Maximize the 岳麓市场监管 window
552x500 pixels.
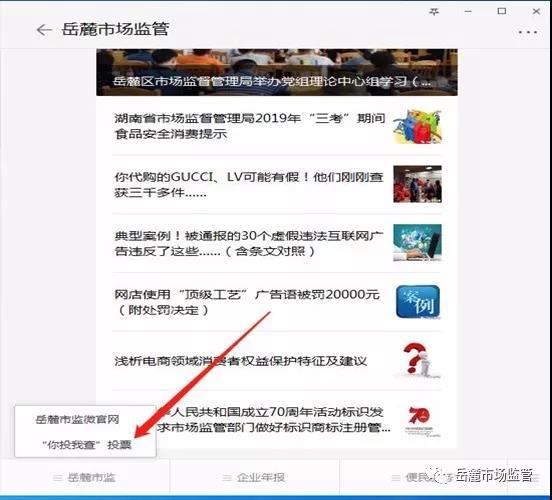(x=502, y=11)
